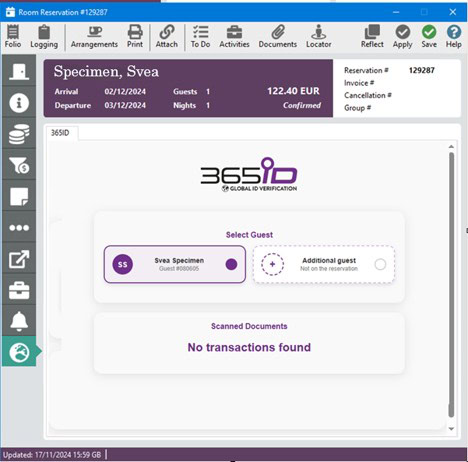This screenshot has height=462, width=468.
Task: Click the No transactions found message
Action: pos(249,347)
